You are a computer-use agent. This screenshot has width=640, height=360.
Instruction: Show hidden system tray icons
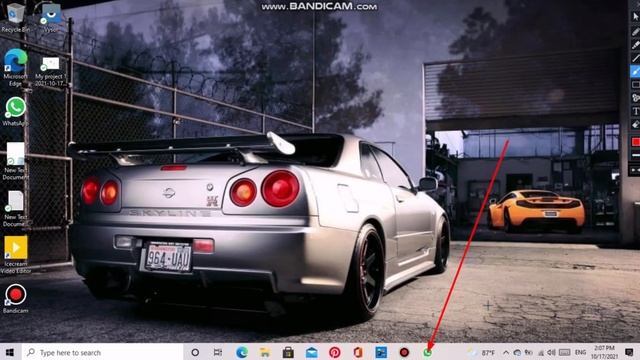(x=506, y=352)
